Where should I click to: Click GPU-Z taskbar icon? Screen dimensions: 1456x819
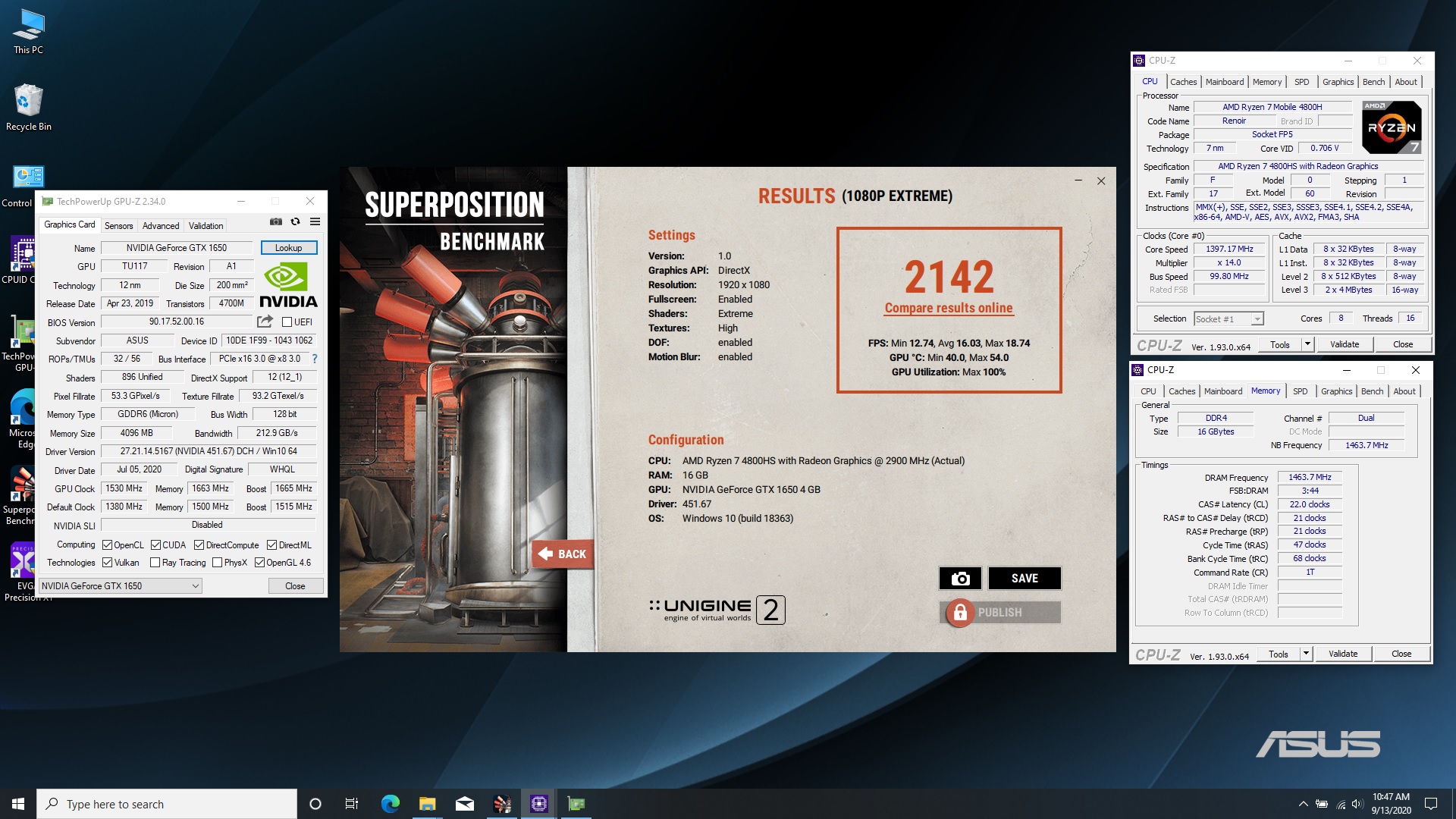(576, 804)
